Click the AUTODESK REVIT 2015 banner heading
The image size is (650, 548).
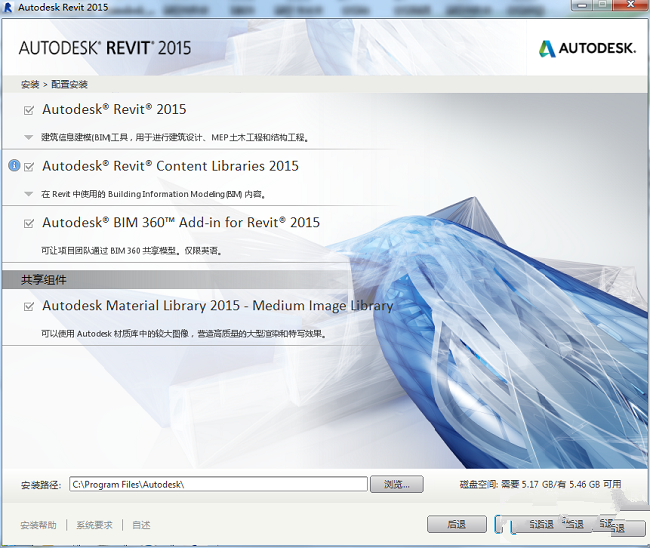[105, 48]
